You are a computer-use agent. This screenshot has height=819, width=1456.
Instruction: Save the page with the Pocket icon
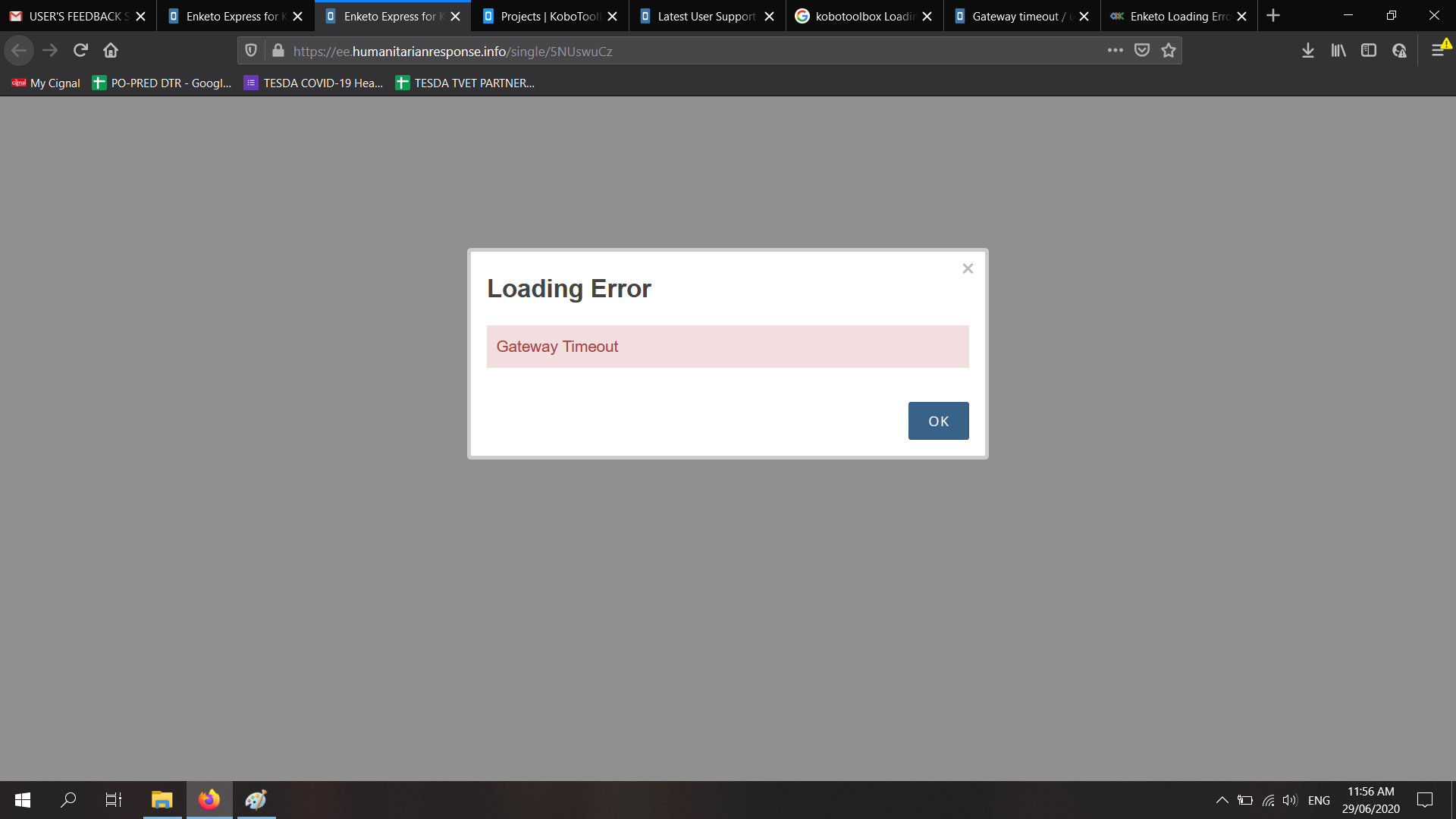(x=1142, y=50)
